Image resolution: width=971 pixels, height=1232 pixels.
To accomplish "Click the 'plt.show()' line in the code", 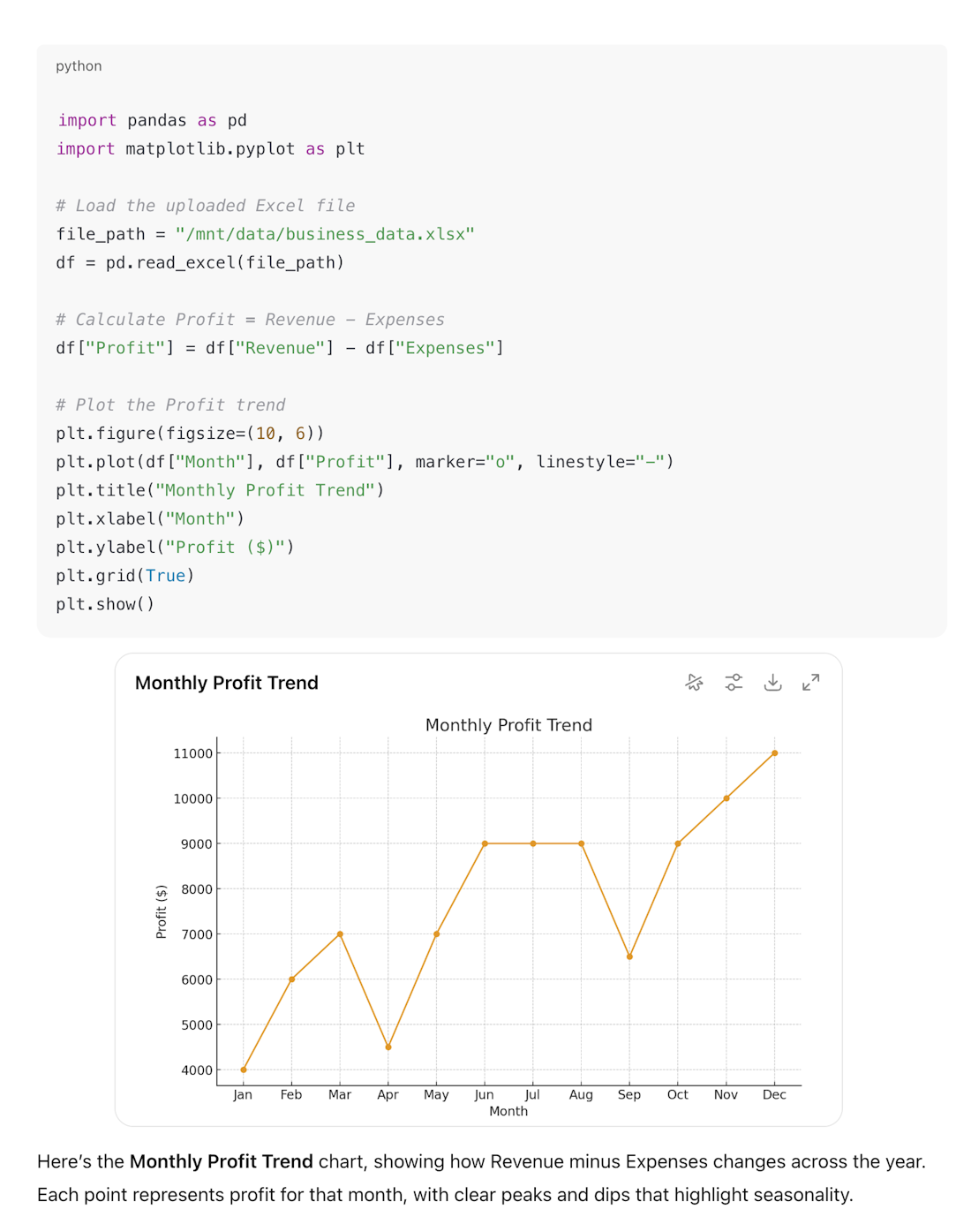I will click(x=105, y=603).
